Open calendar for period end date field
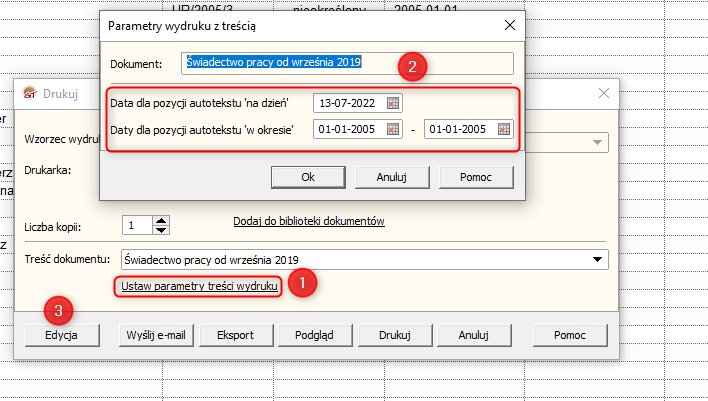The width and height of the screenshot is (708, 401). pos(504,130)
